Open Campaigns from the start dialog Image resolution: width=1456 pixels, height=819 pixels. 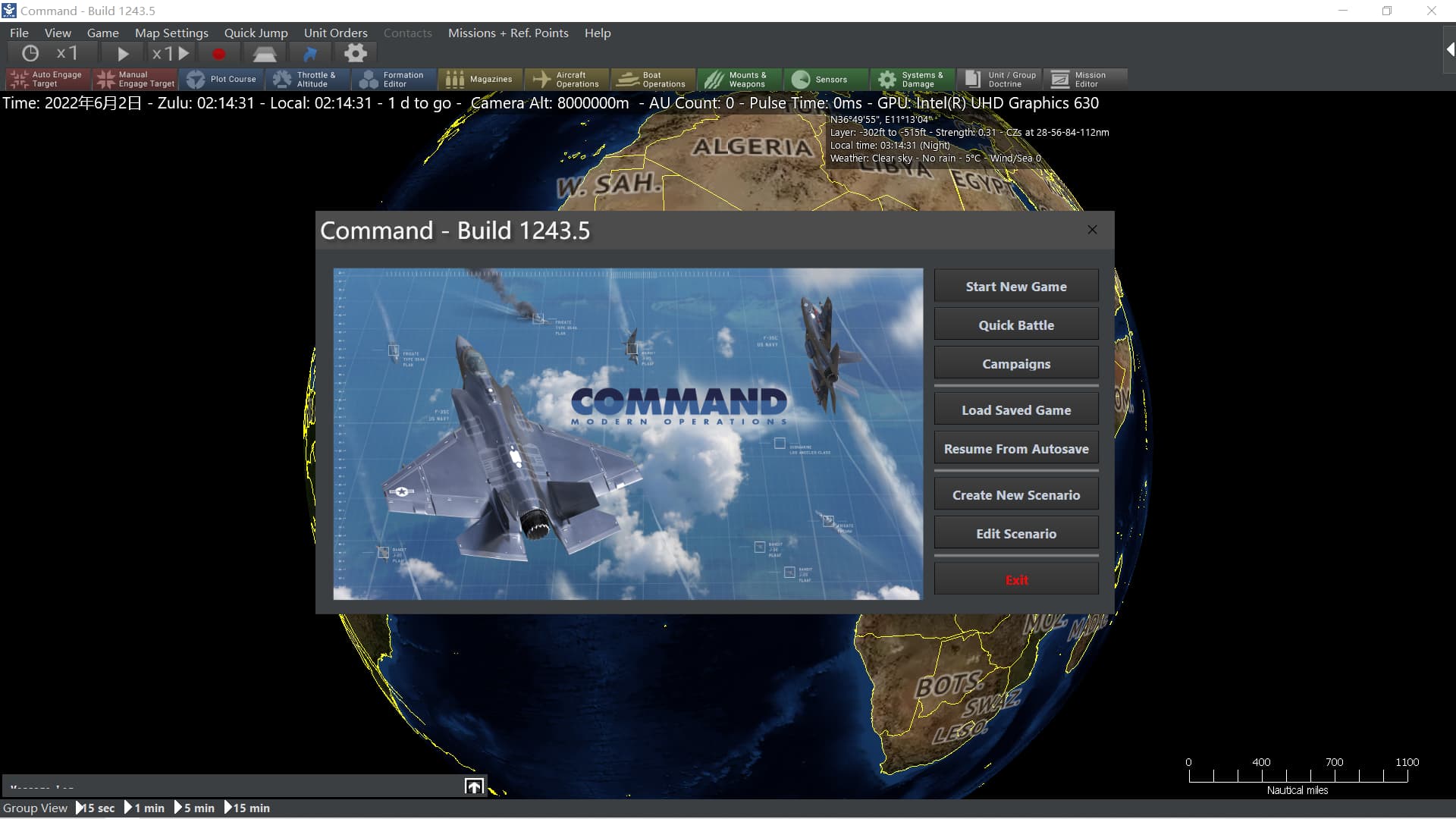coord(1016,363)
